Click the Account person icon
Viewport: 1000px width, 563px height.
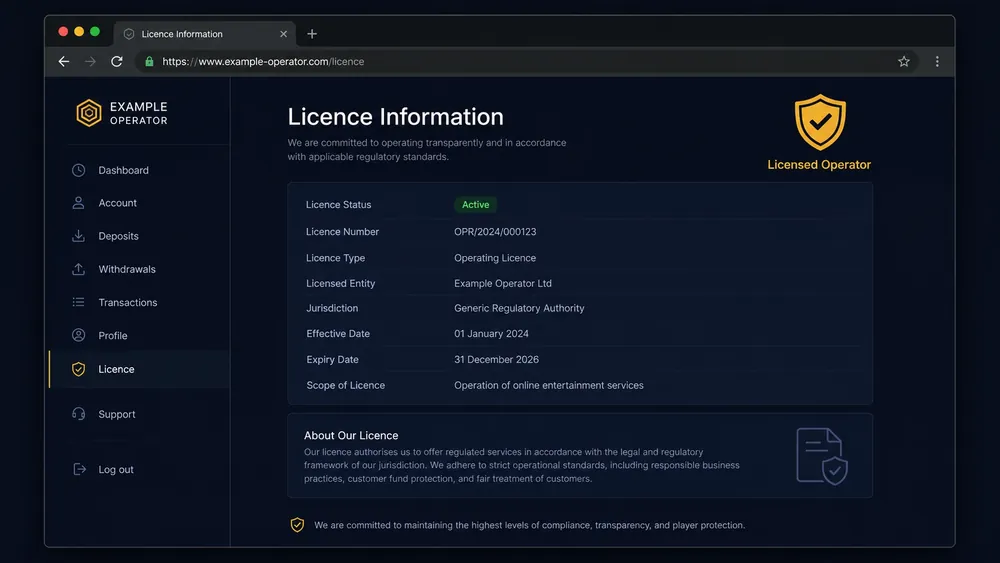click(x=78, y=203)
